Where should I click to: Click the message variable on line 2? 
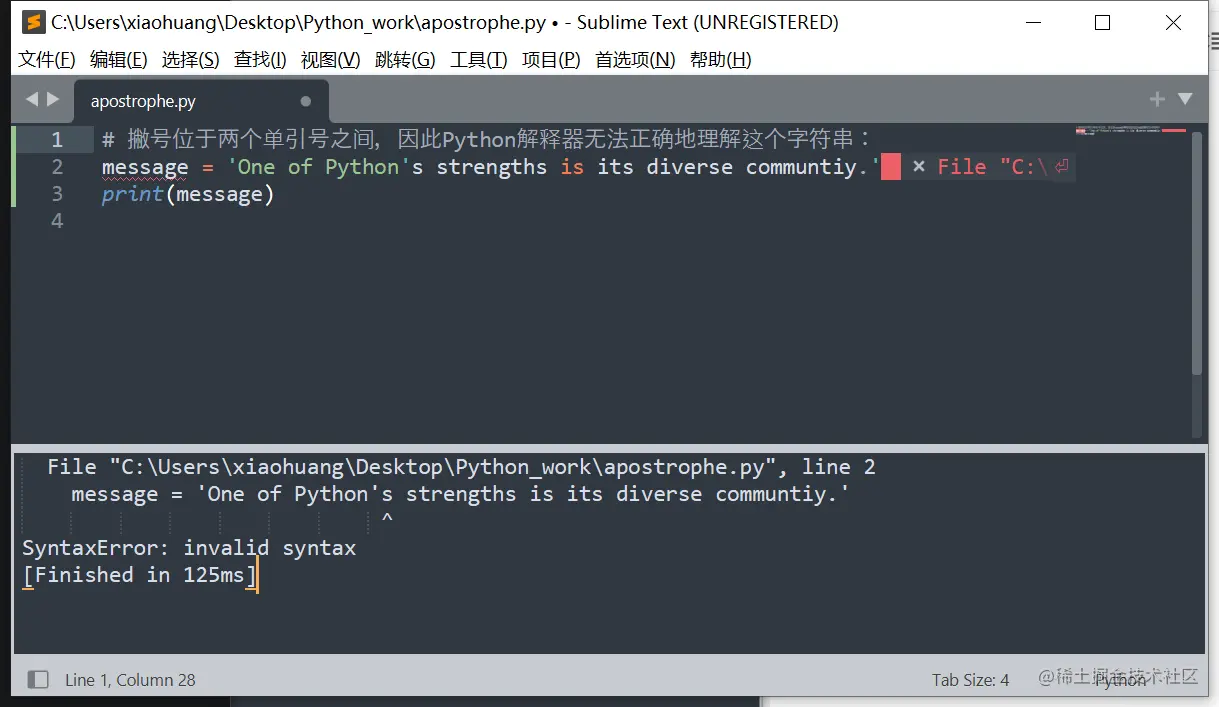click(x=145, y=167)
